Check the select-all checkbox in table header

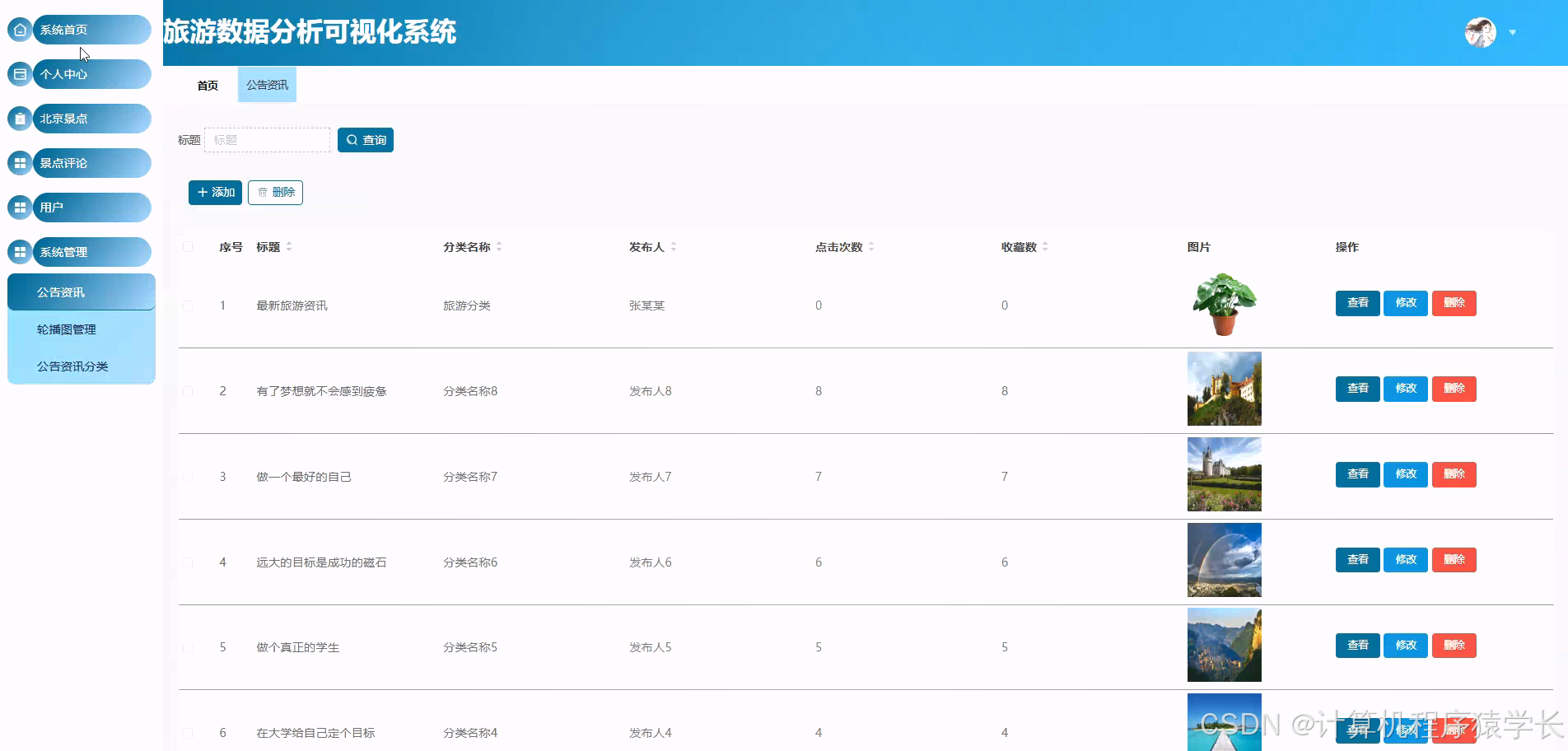click(x=187, y=246)
